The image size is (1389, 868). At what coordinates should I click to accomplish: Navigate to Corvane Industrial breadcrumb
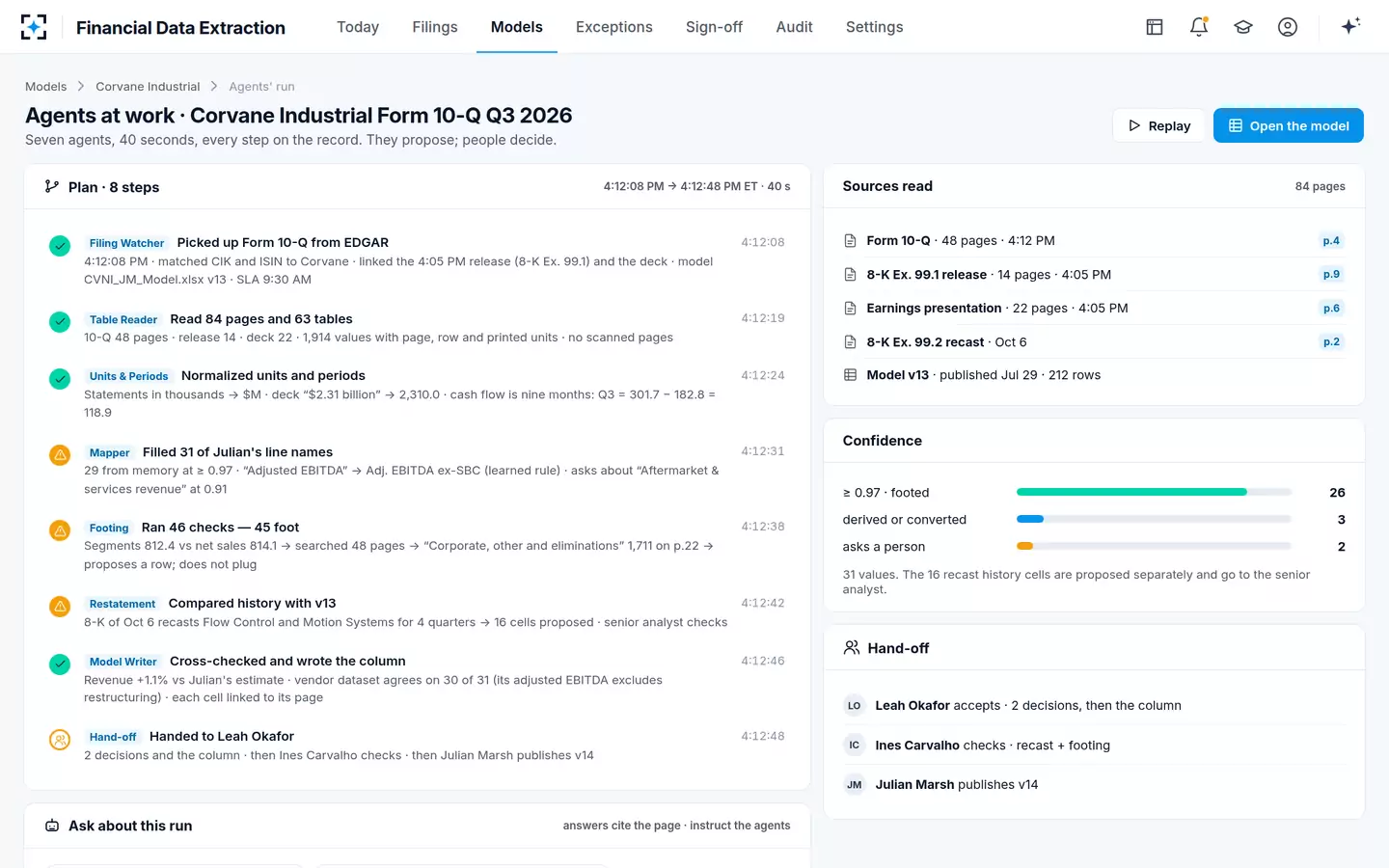click(x=148, y=87)
